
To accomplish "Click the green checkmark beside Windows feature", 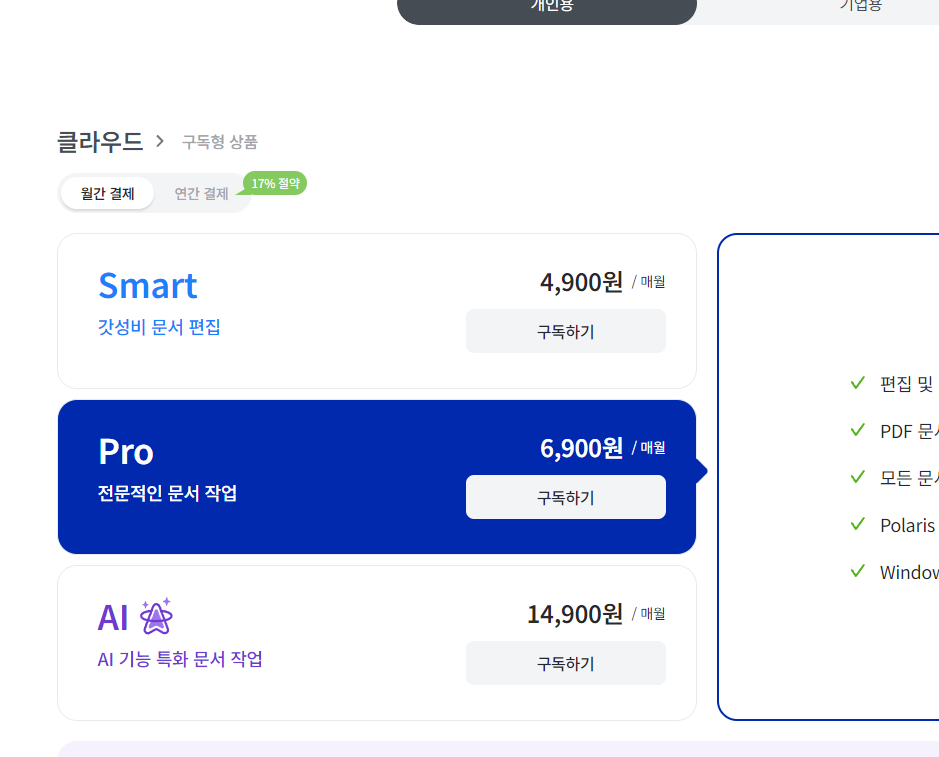I will [x=857, y=571].
